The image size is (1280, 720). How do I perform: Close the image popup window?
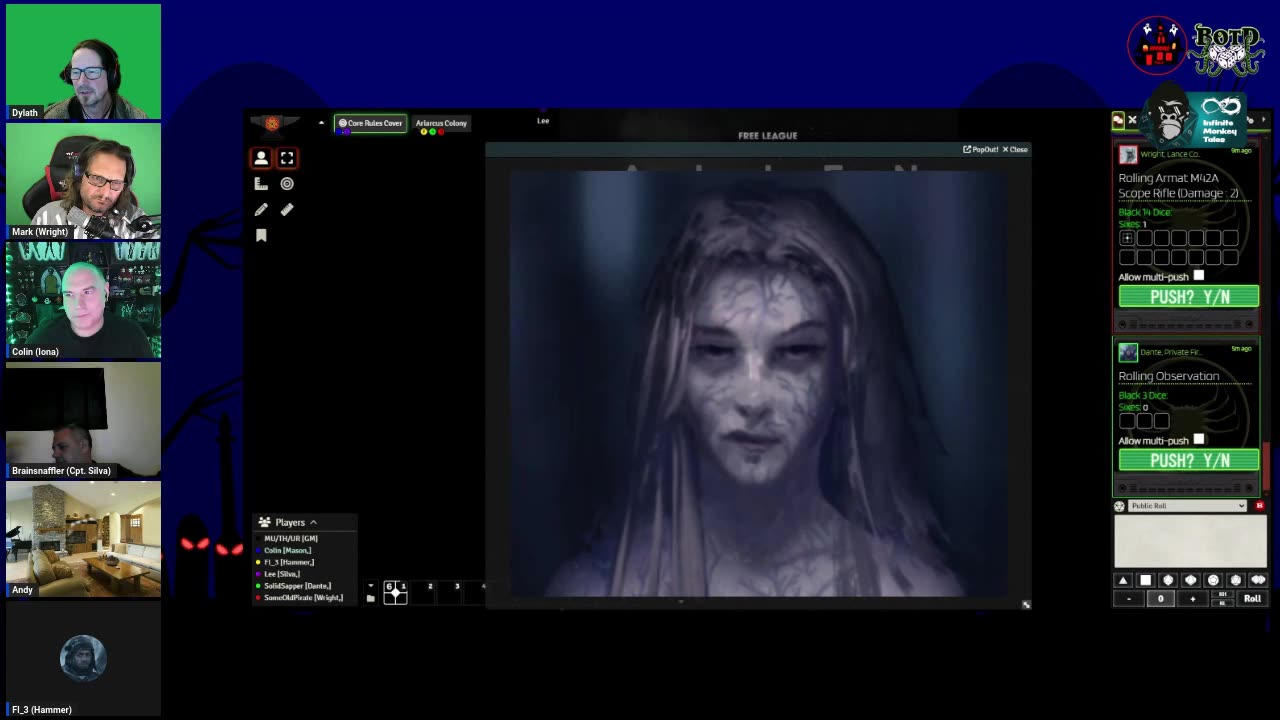click(1015, 149)
